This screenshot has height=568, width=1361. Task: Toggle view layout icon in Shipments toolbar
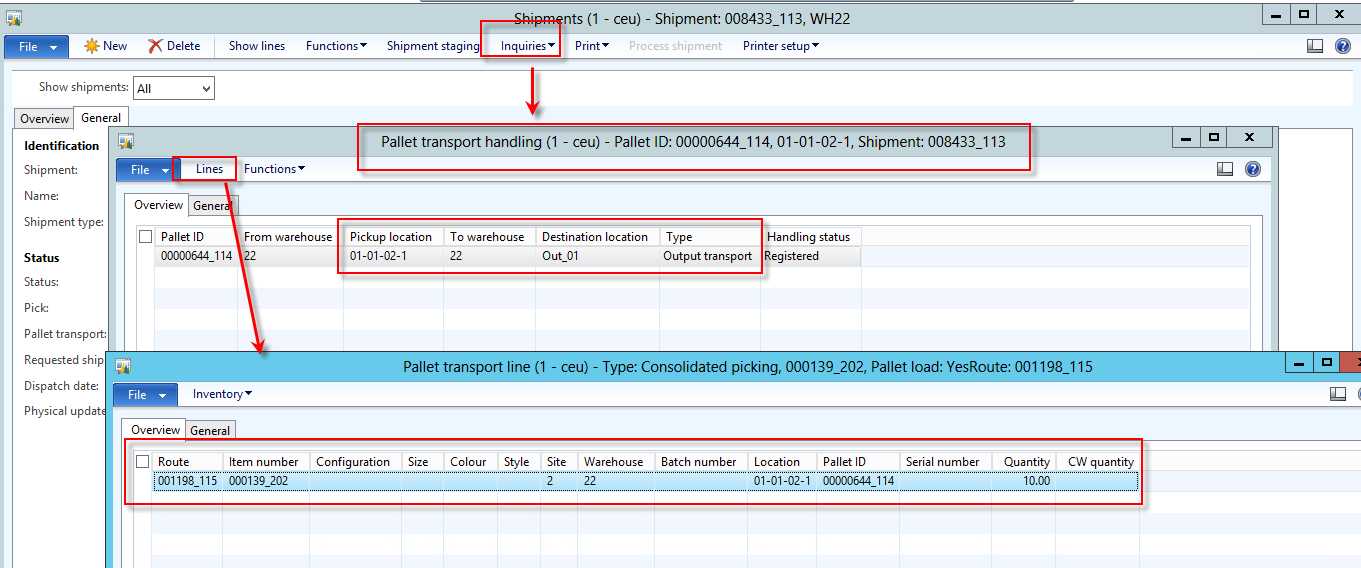(1316, 46)
